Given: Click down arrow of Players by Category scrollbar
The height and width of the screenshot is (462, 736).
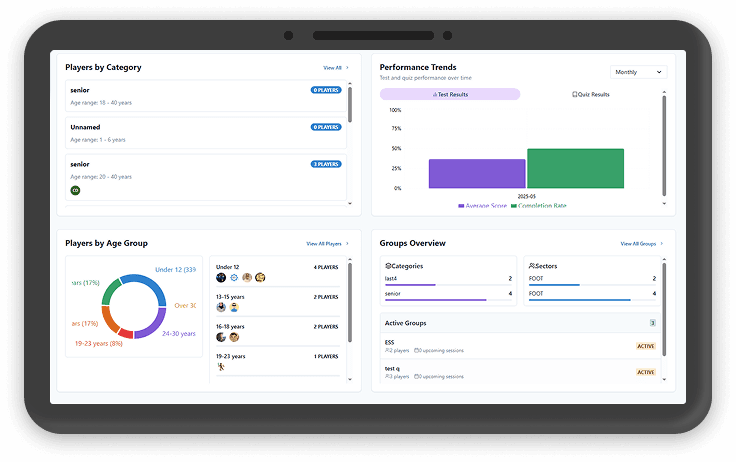Looking at the screenshot, I should coord(350,204).
